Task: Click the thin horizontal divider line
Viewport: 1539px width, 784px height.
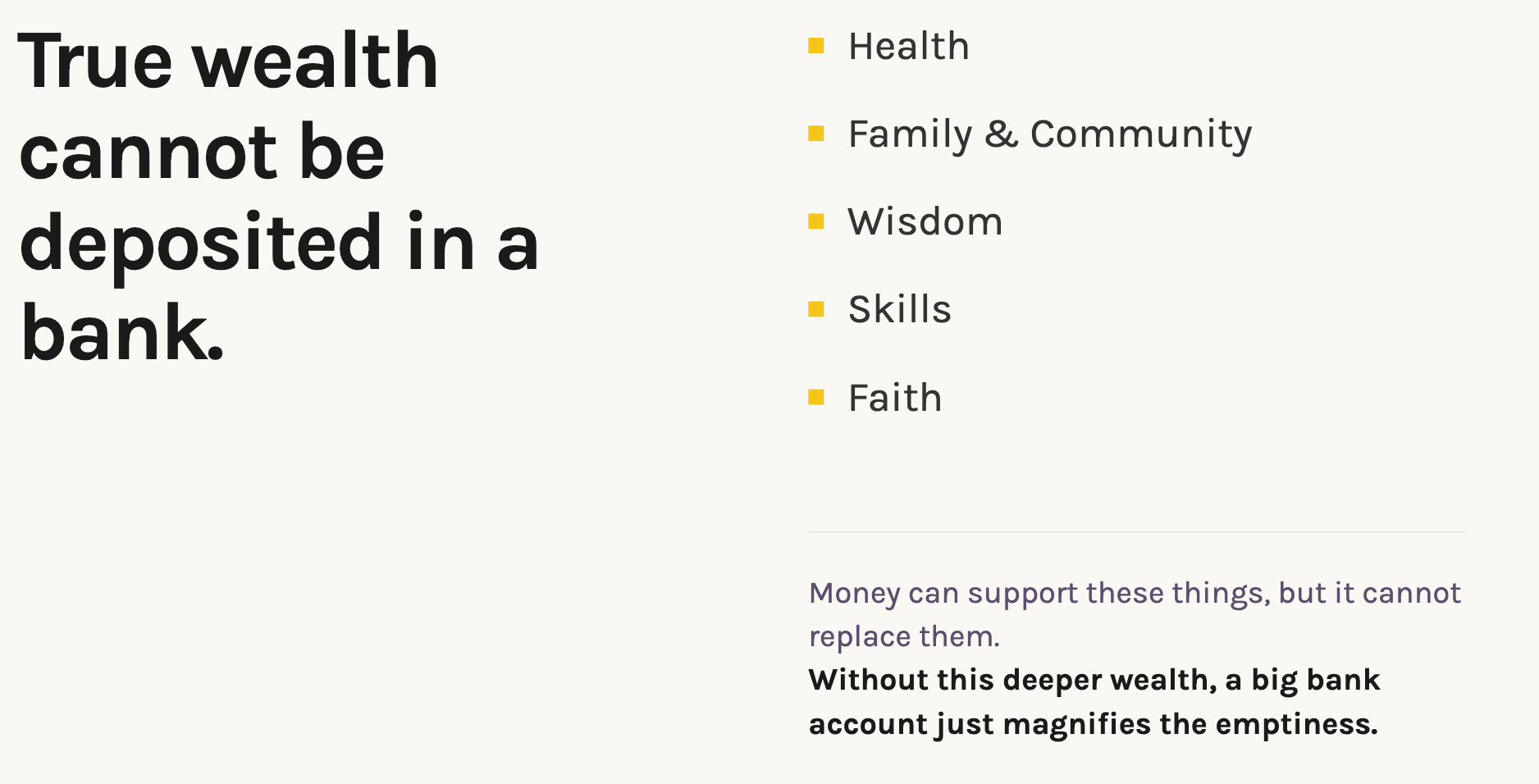Action: (1136, 532)
